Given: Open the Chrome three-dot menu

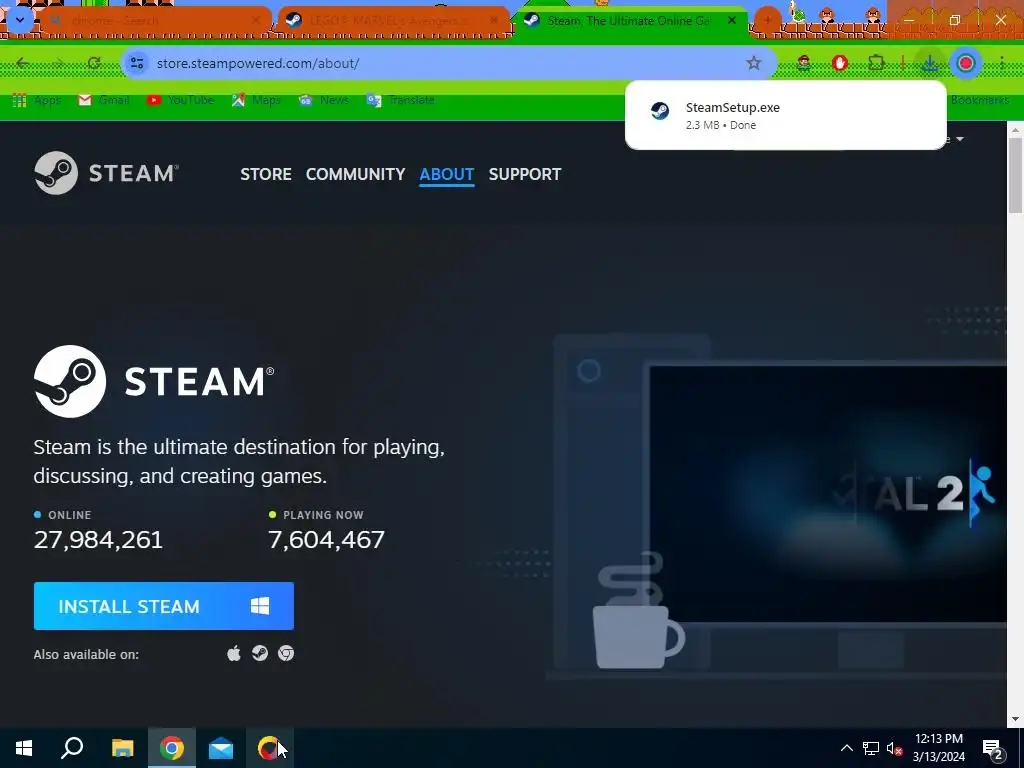Looking at the screenshot, I should pyautogui.click(x=1002, y=63).
